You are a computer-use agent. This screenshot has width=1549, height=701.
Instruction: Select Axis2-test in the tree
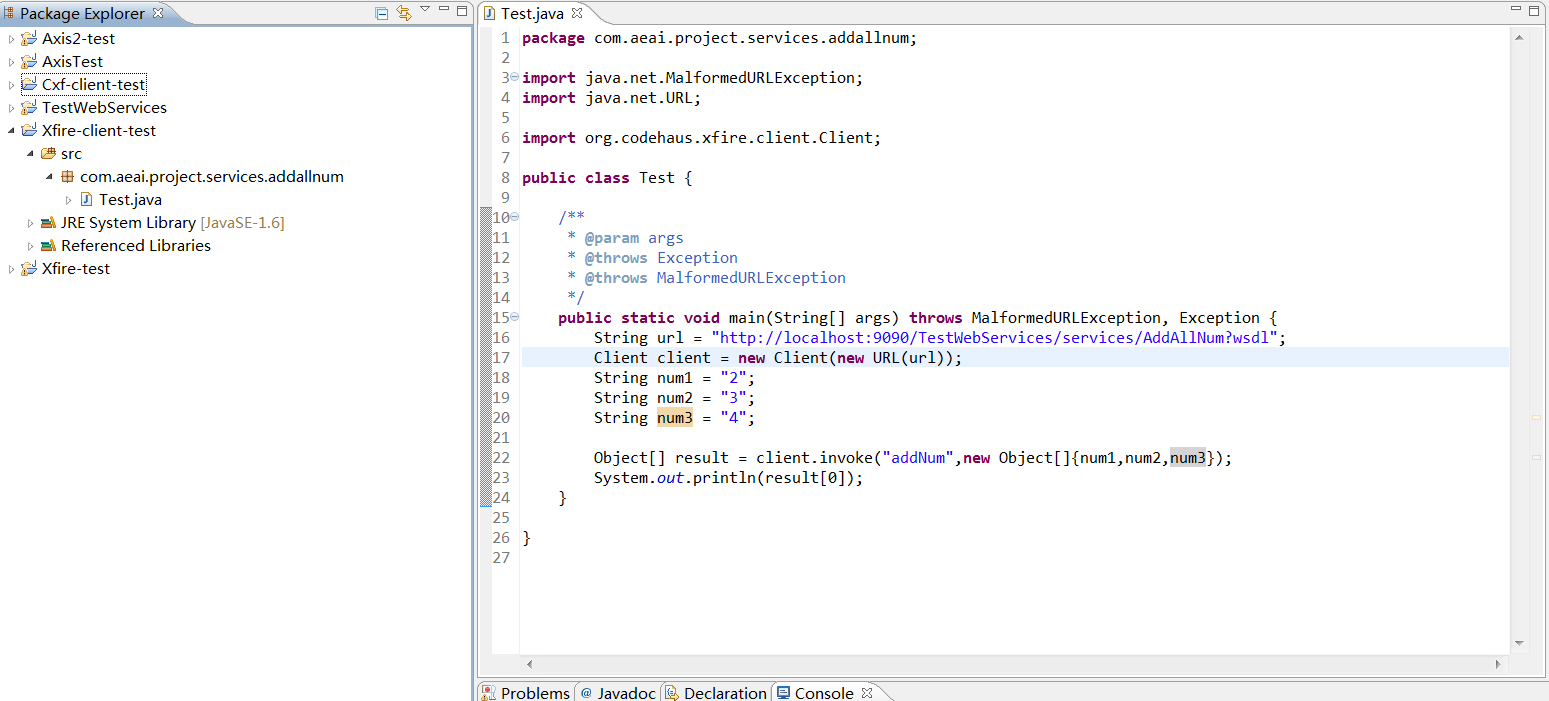[x=78, y=39]
